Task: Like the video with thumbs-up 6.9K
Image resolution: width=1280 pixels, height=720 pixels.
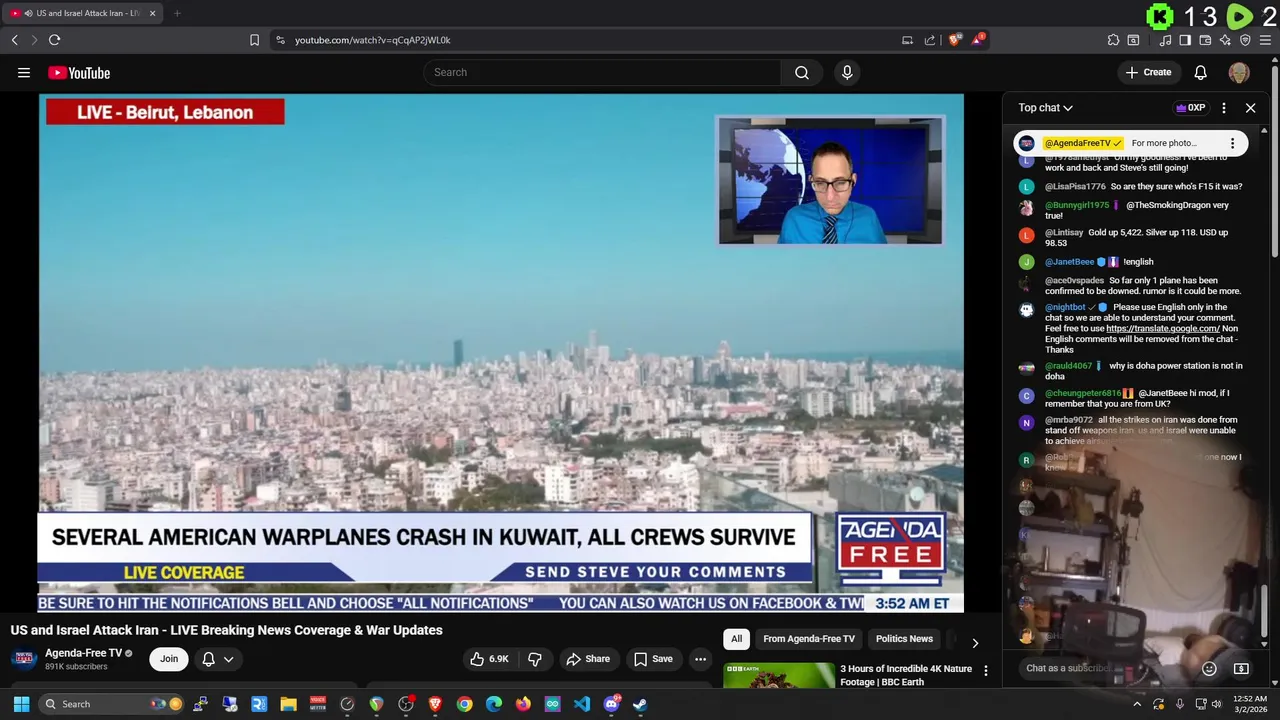Action: [489, 659]
